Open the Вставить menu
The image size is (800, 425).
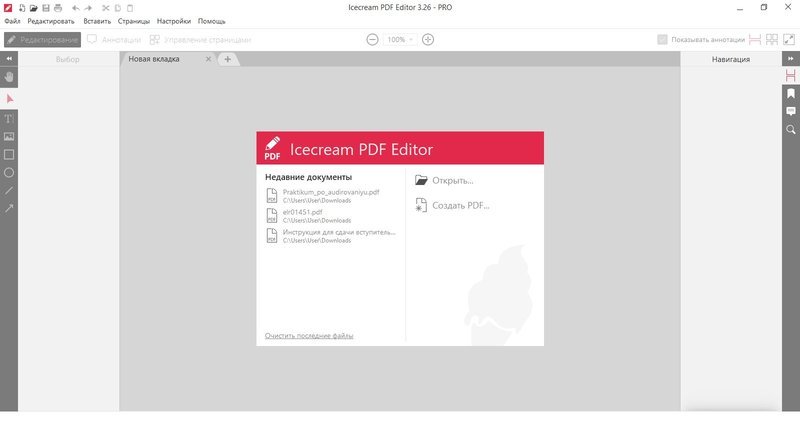(97, 21)
